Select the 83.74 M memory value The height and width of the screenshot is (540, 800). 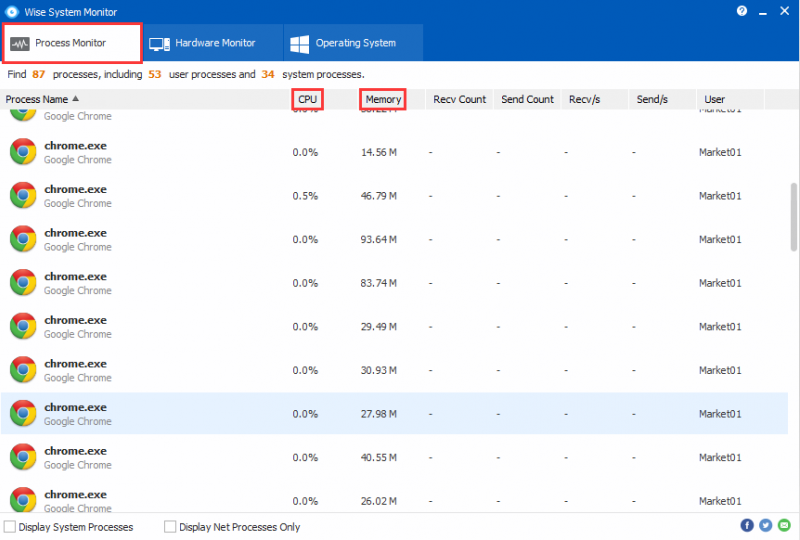tap(379, 283)
